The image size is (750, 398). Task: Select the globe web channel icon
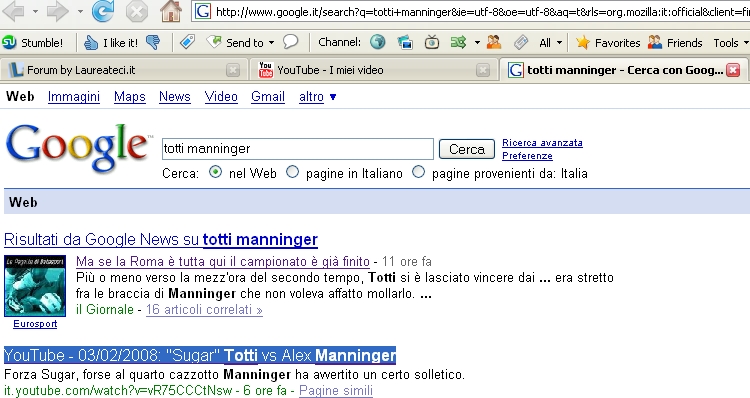(378, 42)
